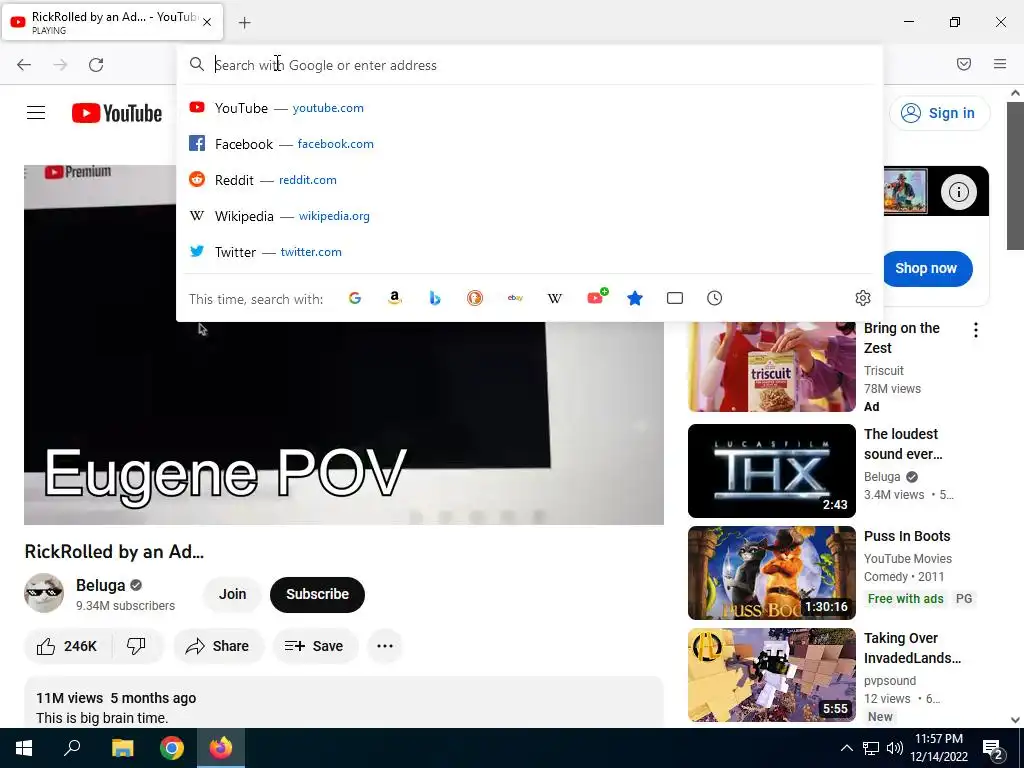Search this time with Bing icon
The image size is (1024, 768).
435,298
